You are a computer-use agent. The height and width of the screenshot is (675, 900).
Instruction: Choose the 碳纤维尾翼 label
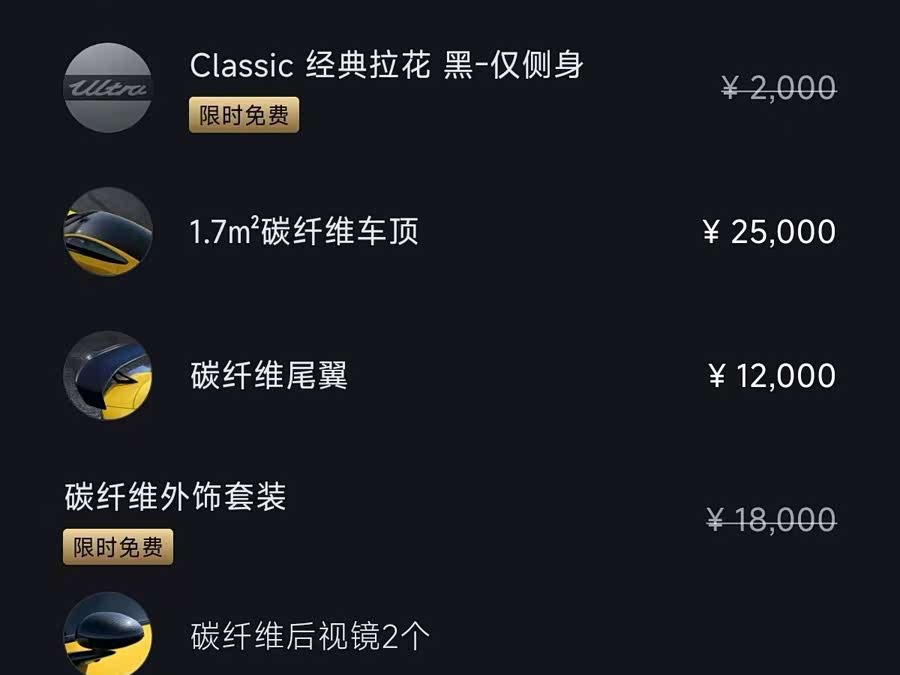(x=269, y=376)
